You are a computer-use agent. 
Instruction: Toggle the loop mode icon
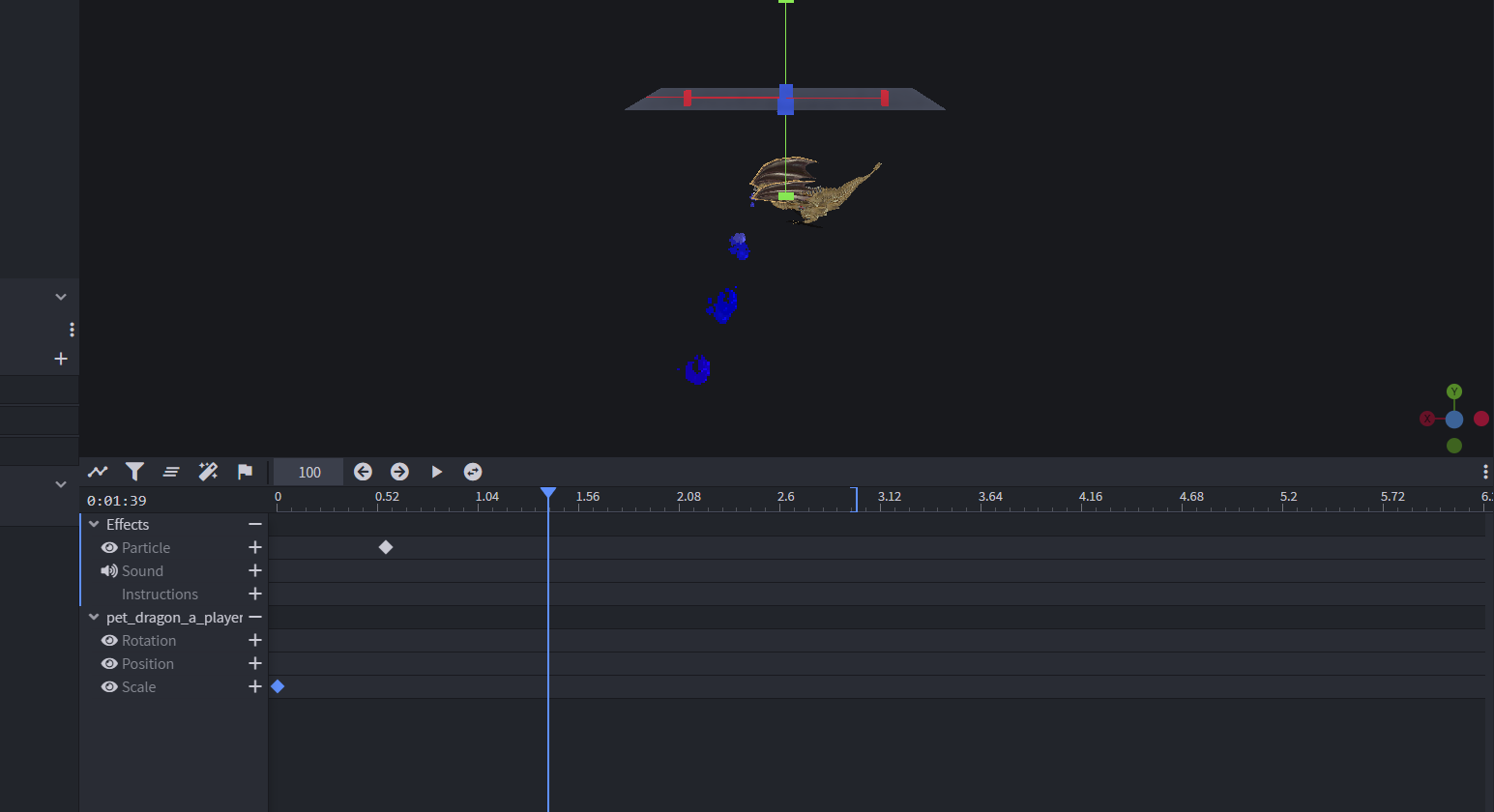473,472
